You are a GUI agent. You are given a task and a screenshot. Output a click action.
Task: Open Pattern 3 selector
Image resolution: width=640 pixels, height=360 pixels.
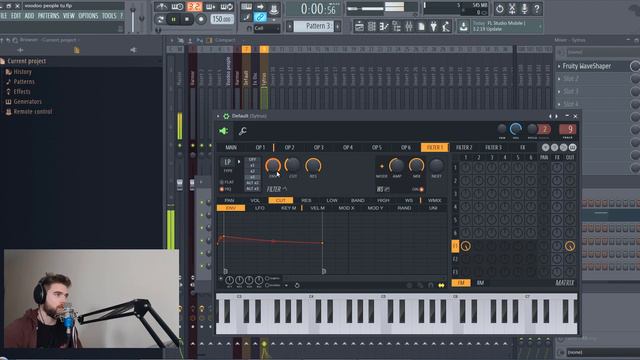[314, 27]
